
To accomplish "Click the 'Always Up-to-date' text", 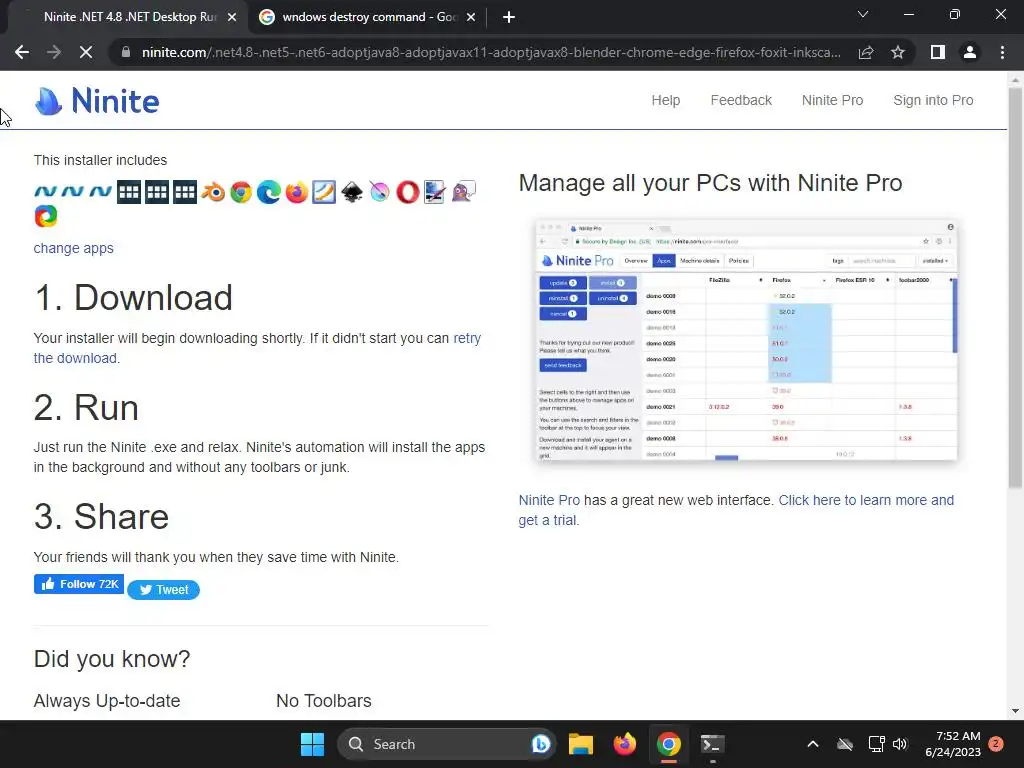I will pos(107,701).
